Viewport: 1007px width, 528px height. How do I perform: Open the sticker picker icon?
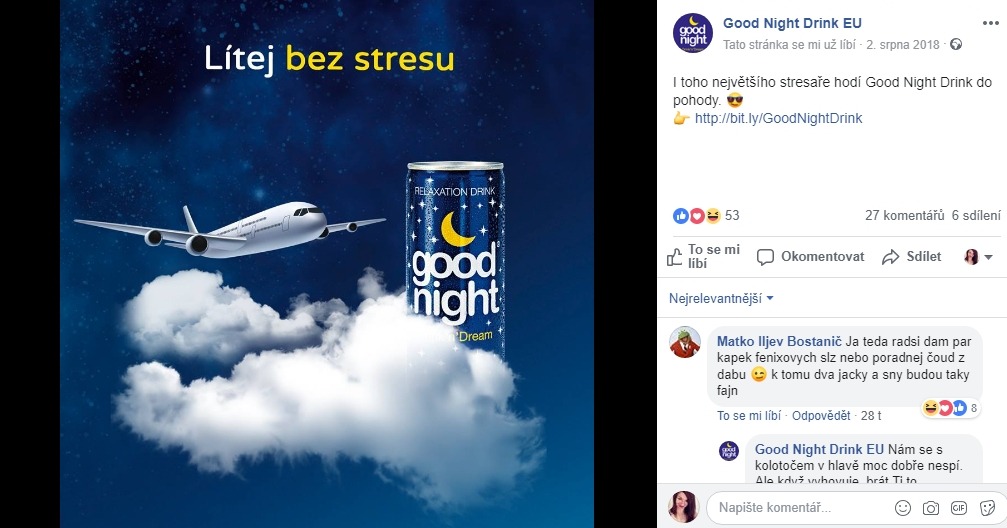click(988, 508)
